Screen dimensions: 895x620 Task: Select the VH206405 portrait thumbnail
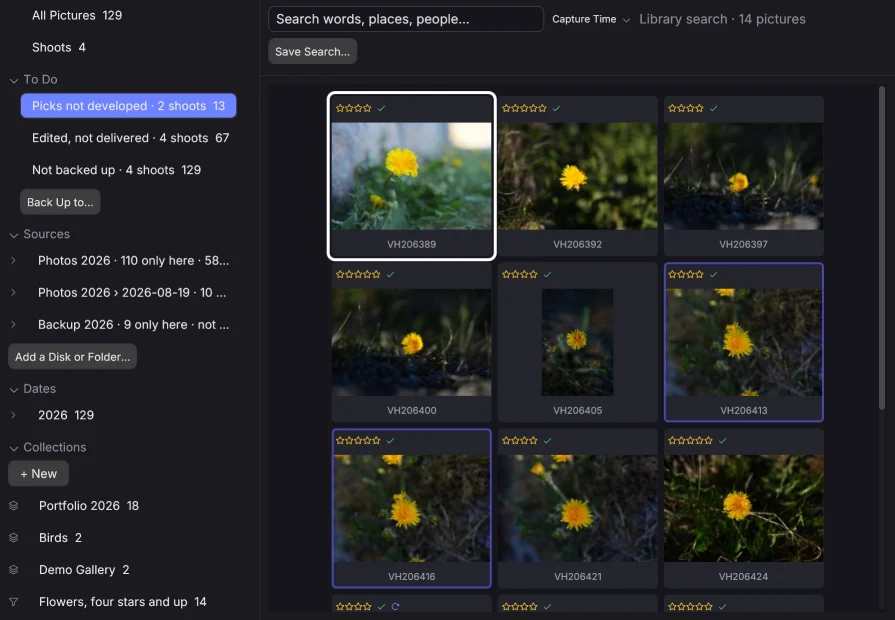coord(578,342)
